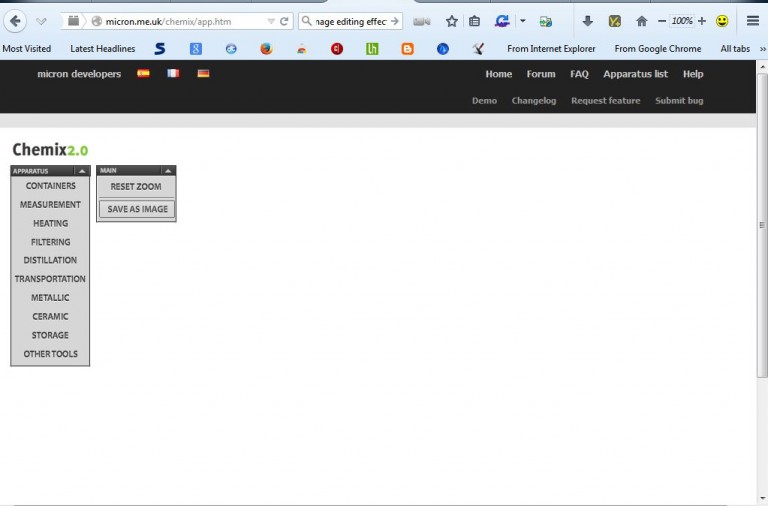Viewport: 768px width, 506px height.
Task: Open the URL bar history dropdown arrow
Action: (271, 21)
